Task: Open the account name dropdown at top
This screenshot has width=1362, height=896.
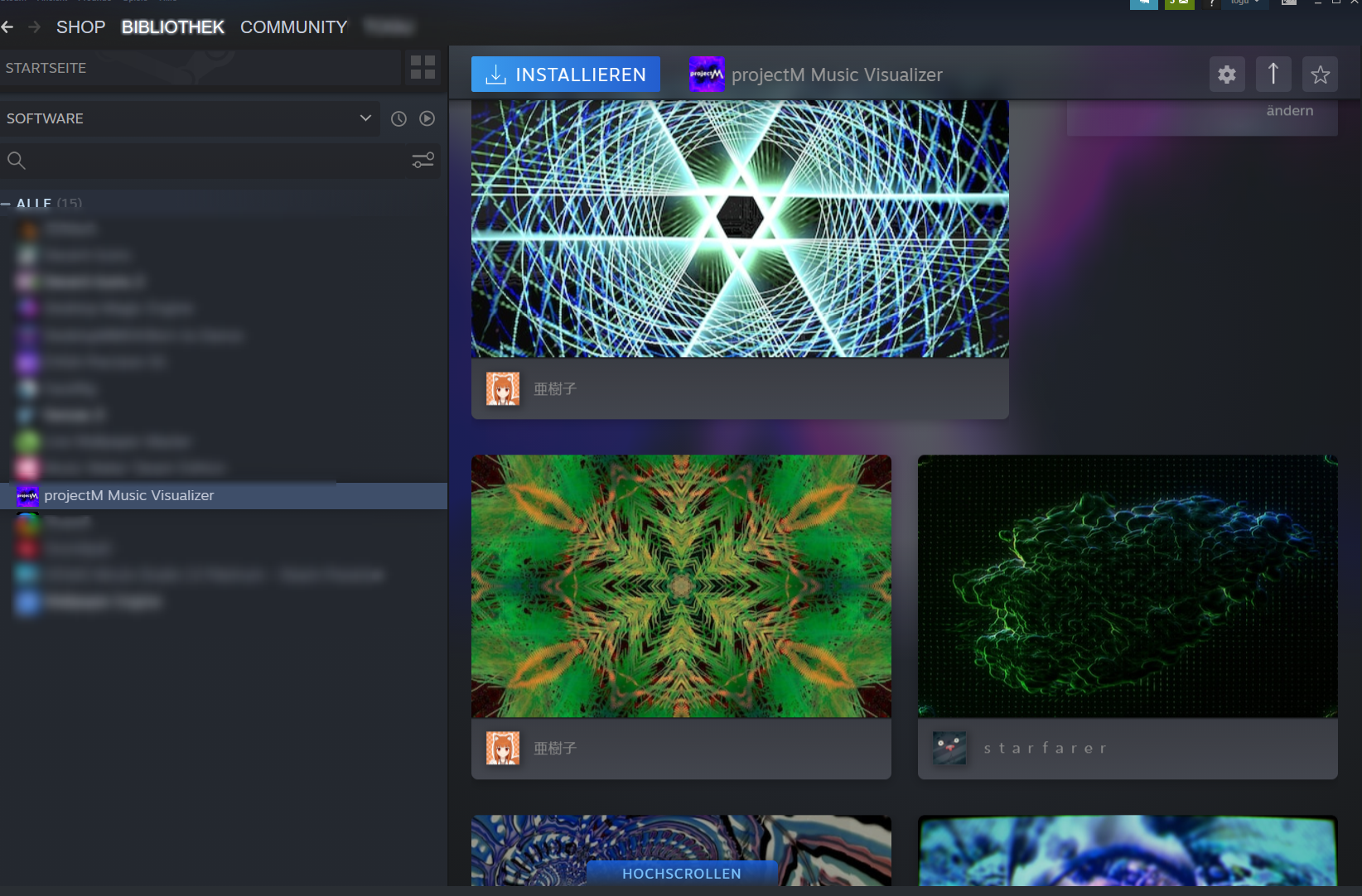Action: click(1244, 4)
